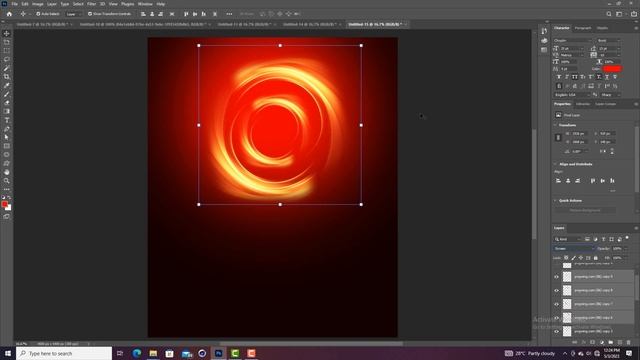Viewport: 640px width, 360px height.
Task: Open Photoshop from the taskbar
Action: (218, 353)
